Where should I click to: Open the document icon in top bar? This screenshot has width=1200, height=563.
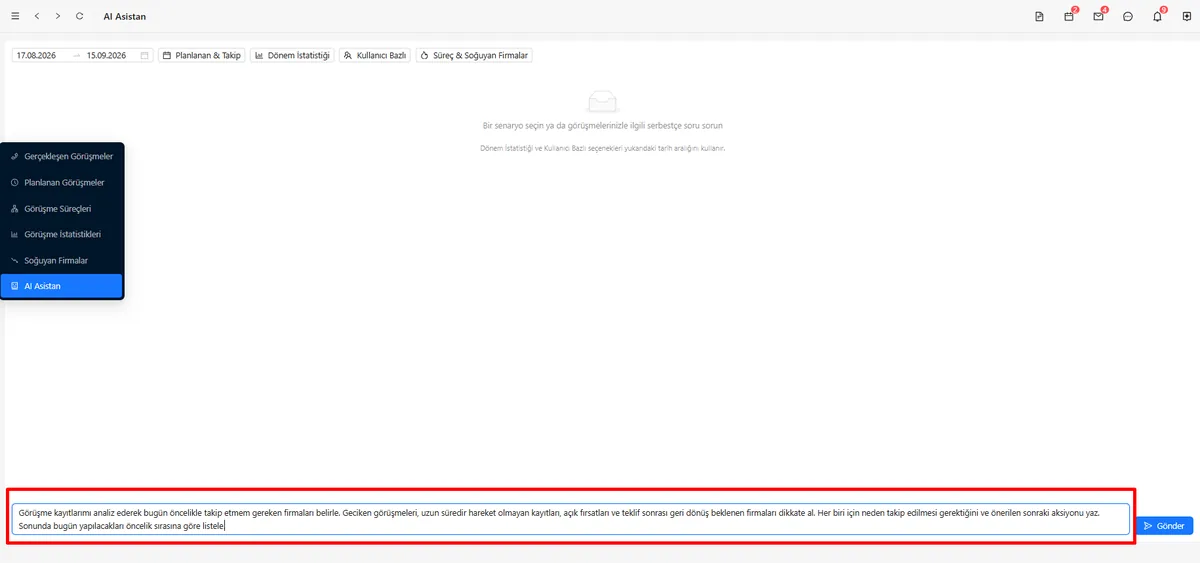point(1039,17)
